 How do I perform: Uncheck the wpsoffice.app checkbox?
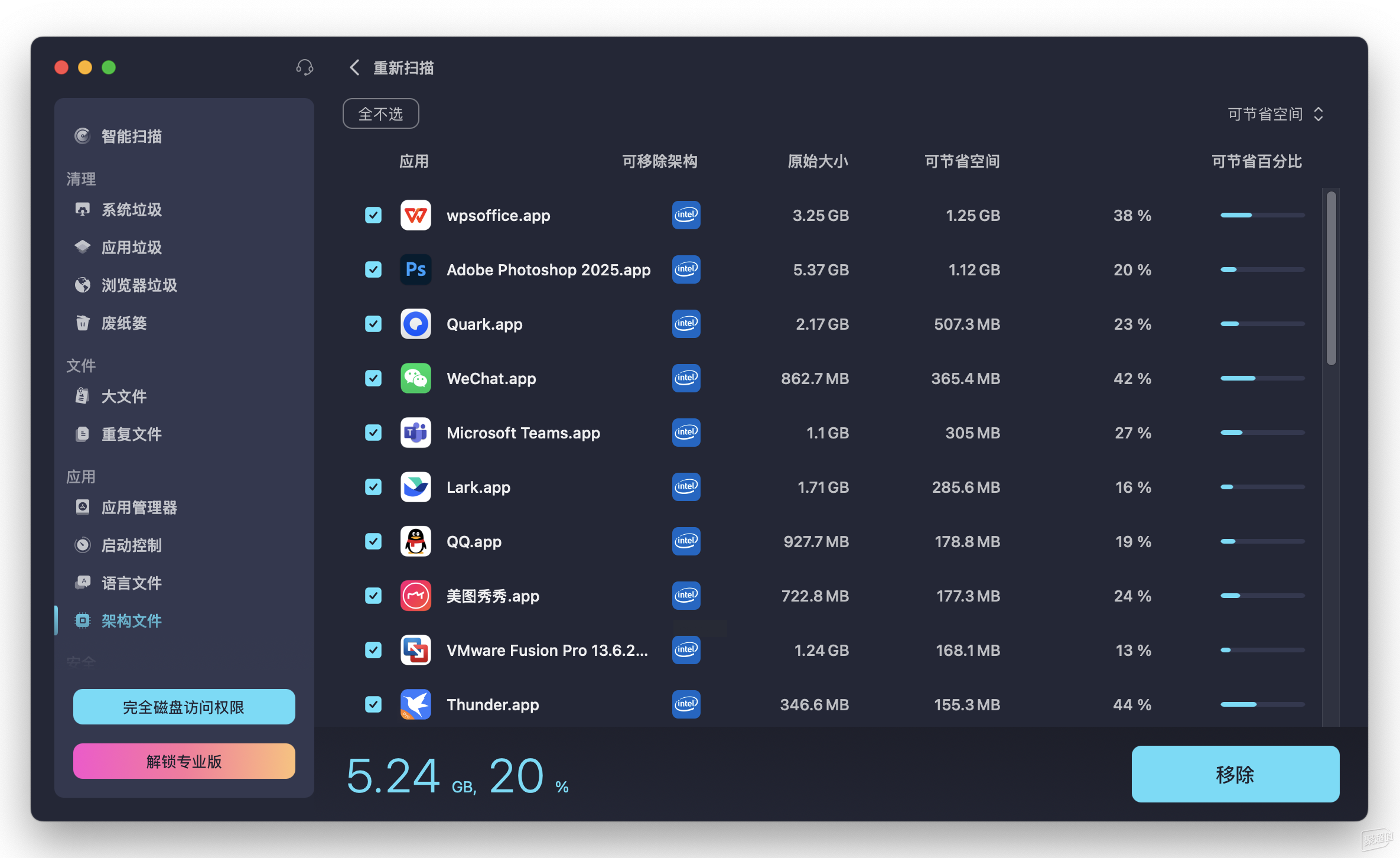point(373,215)
